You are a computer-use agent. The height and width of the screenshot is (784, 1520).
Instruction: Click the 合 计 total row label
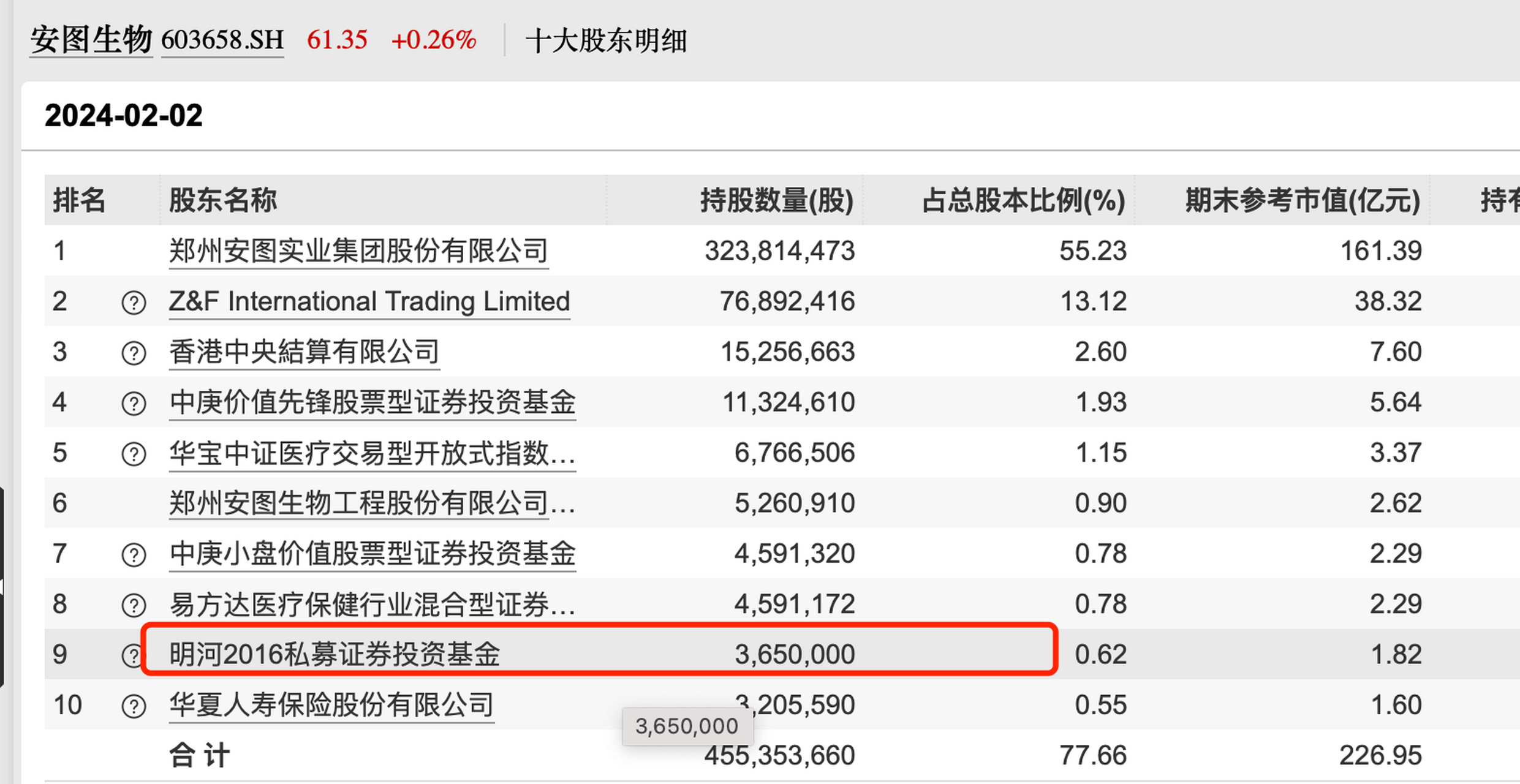pos(200,756)
